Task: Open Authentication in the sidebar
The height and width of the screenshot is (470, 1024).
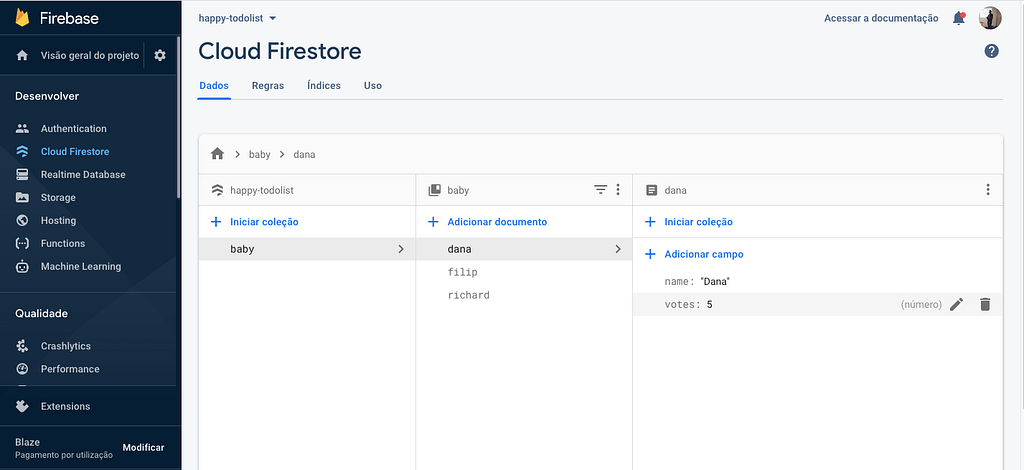Action: [74, 129]
